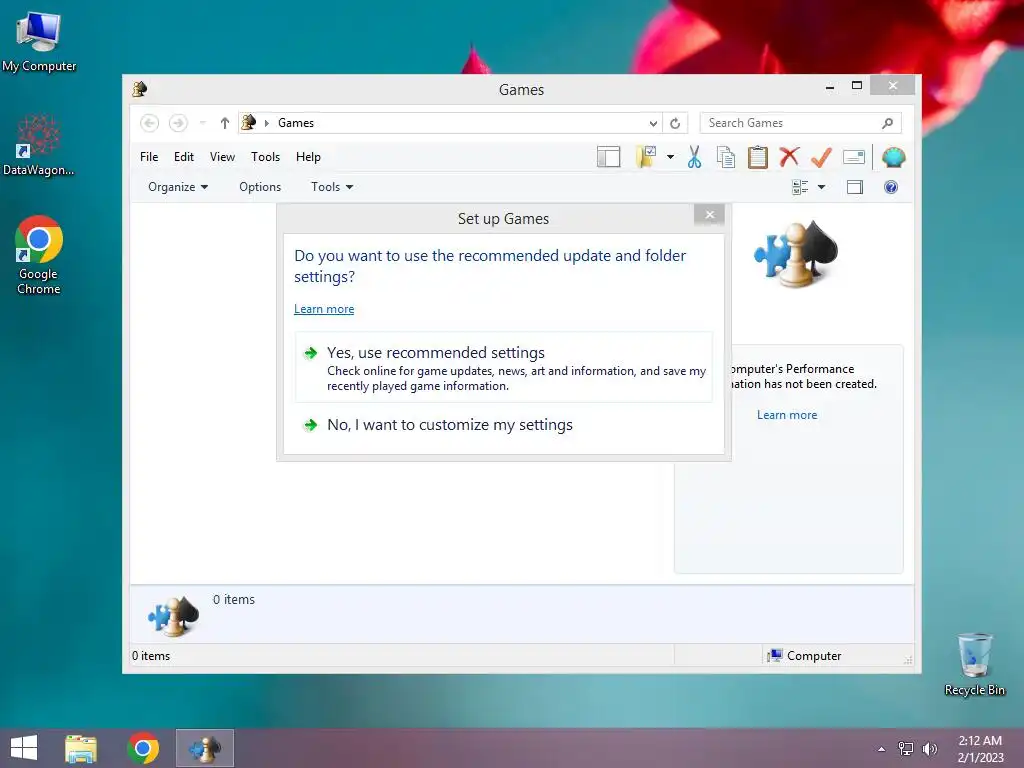1024x768 pixels.
Task: Click the Options command bar button
Action: [260, 187]
